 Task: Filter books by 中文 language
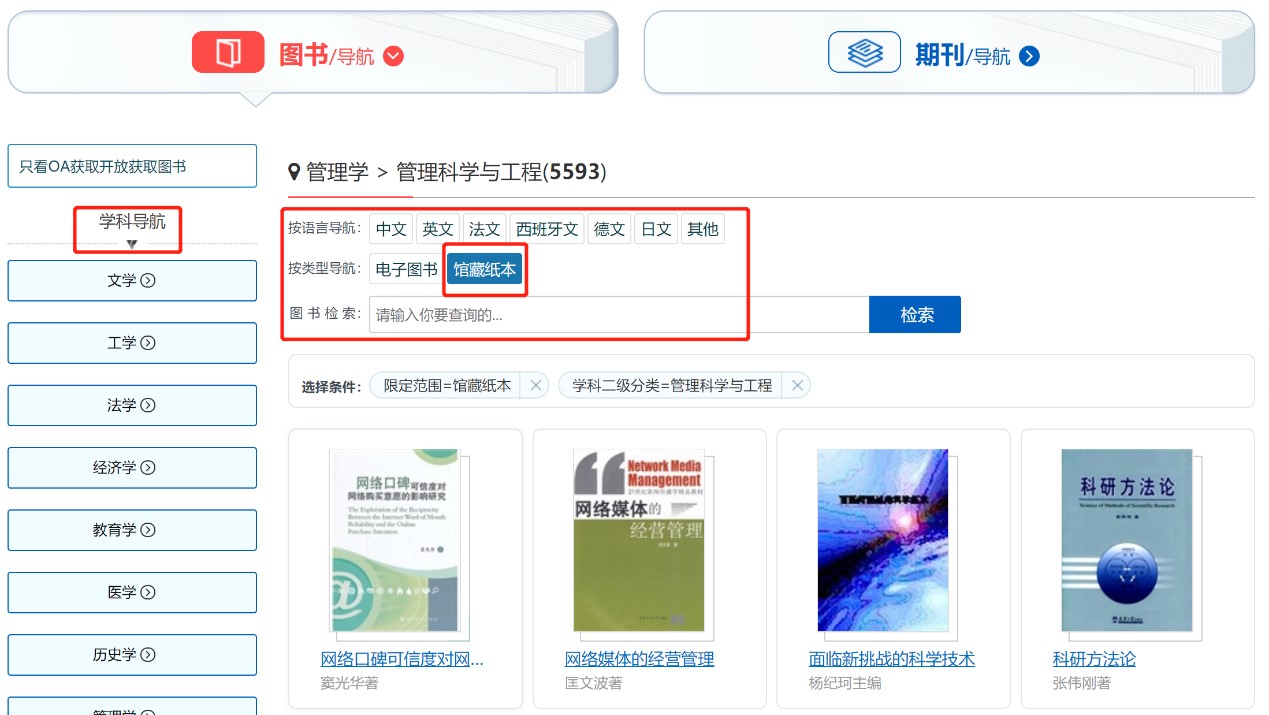(x=391, y=229)
